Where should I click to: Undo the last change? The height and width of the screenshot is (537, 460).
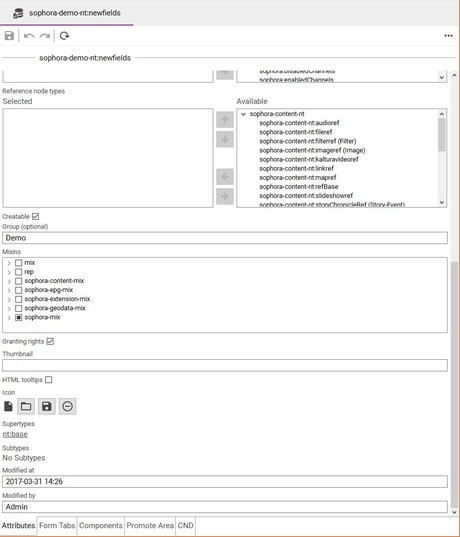pyautogui.click(x=29, y=36)
